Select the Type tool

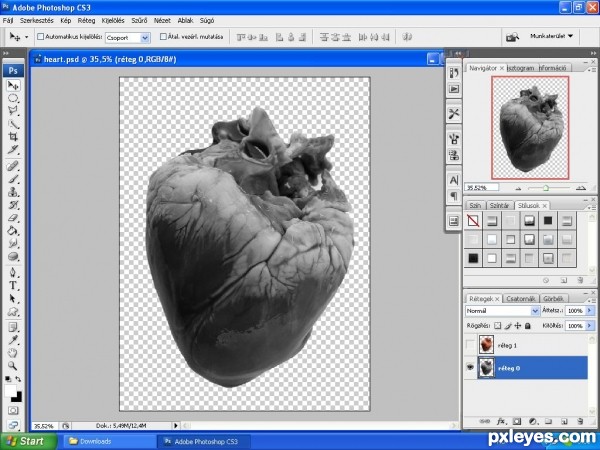coord(13,285)
